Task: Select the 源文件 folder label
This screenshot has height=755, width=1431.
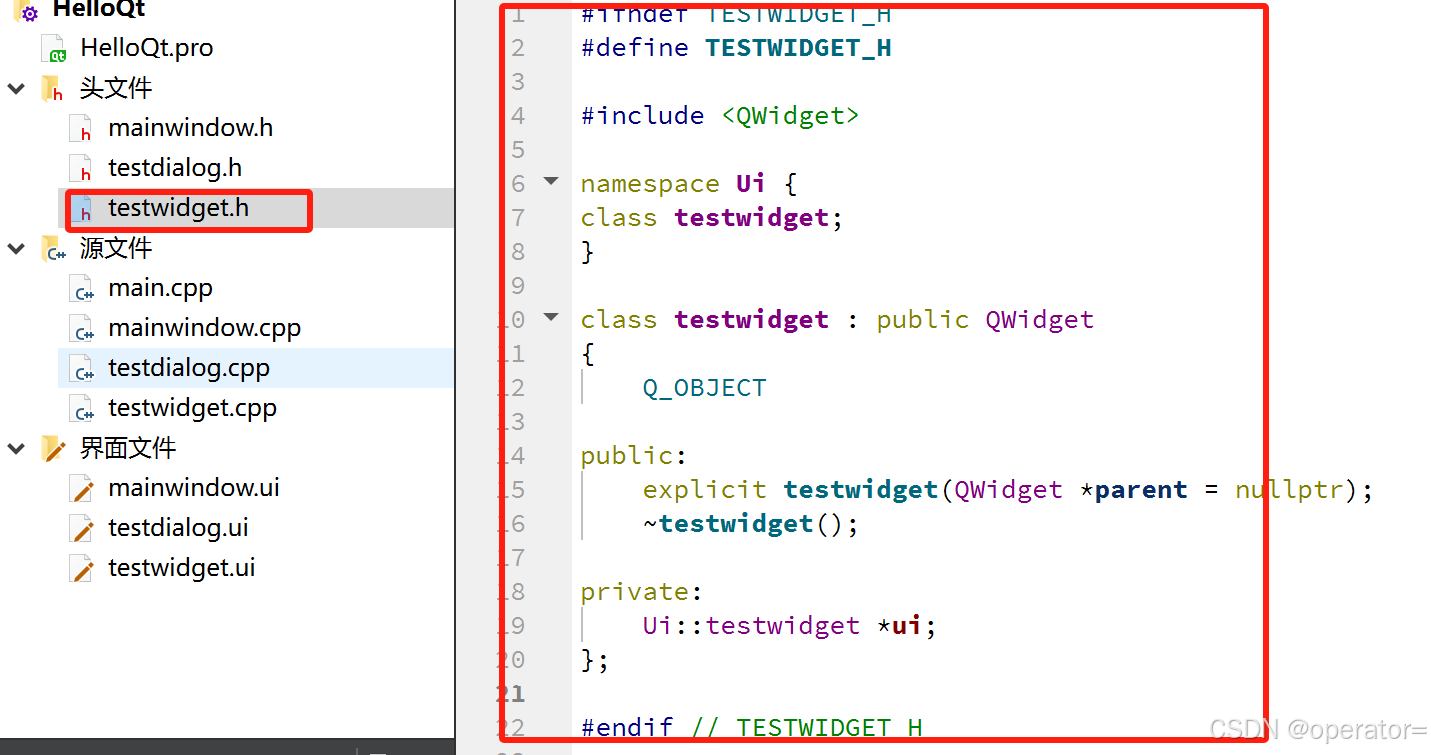Action: tap(116, 248)
